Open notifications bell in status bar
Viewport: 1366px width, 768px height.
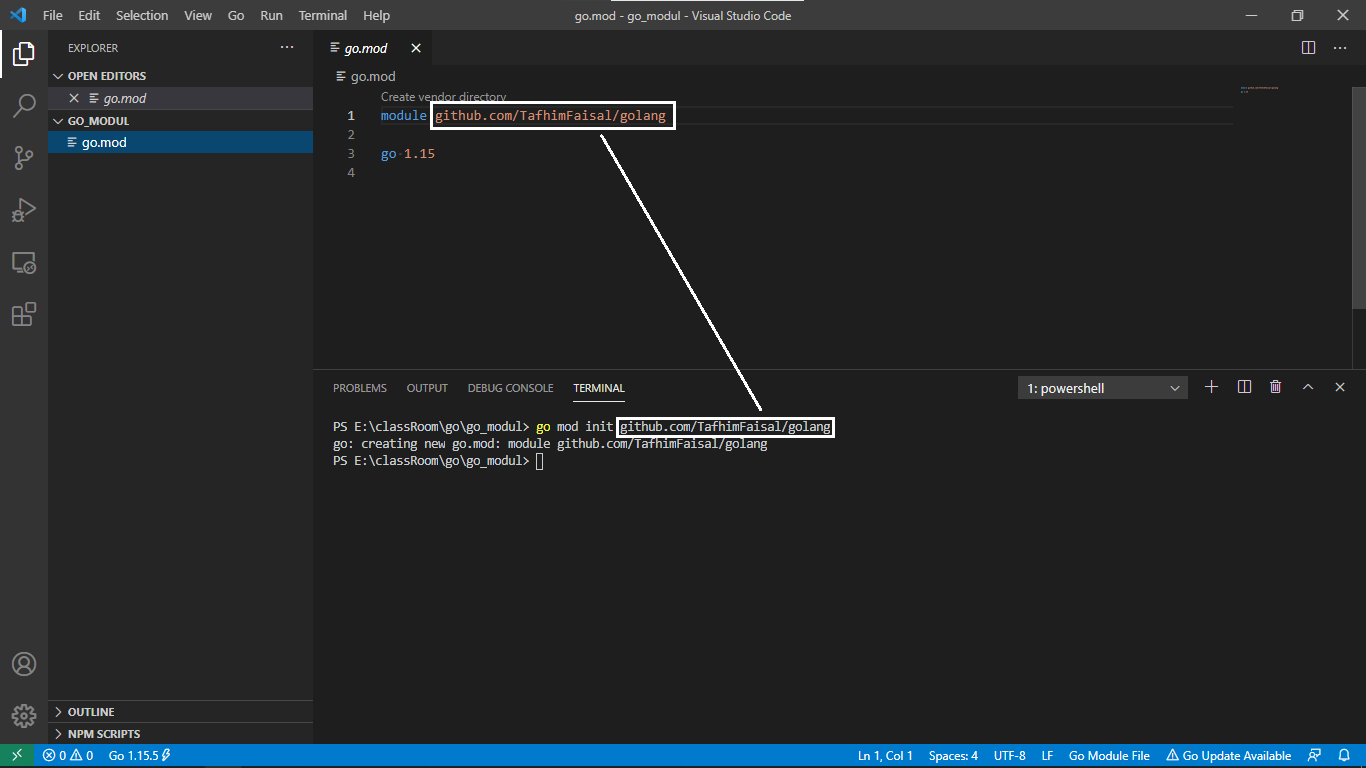point(1344,755)
